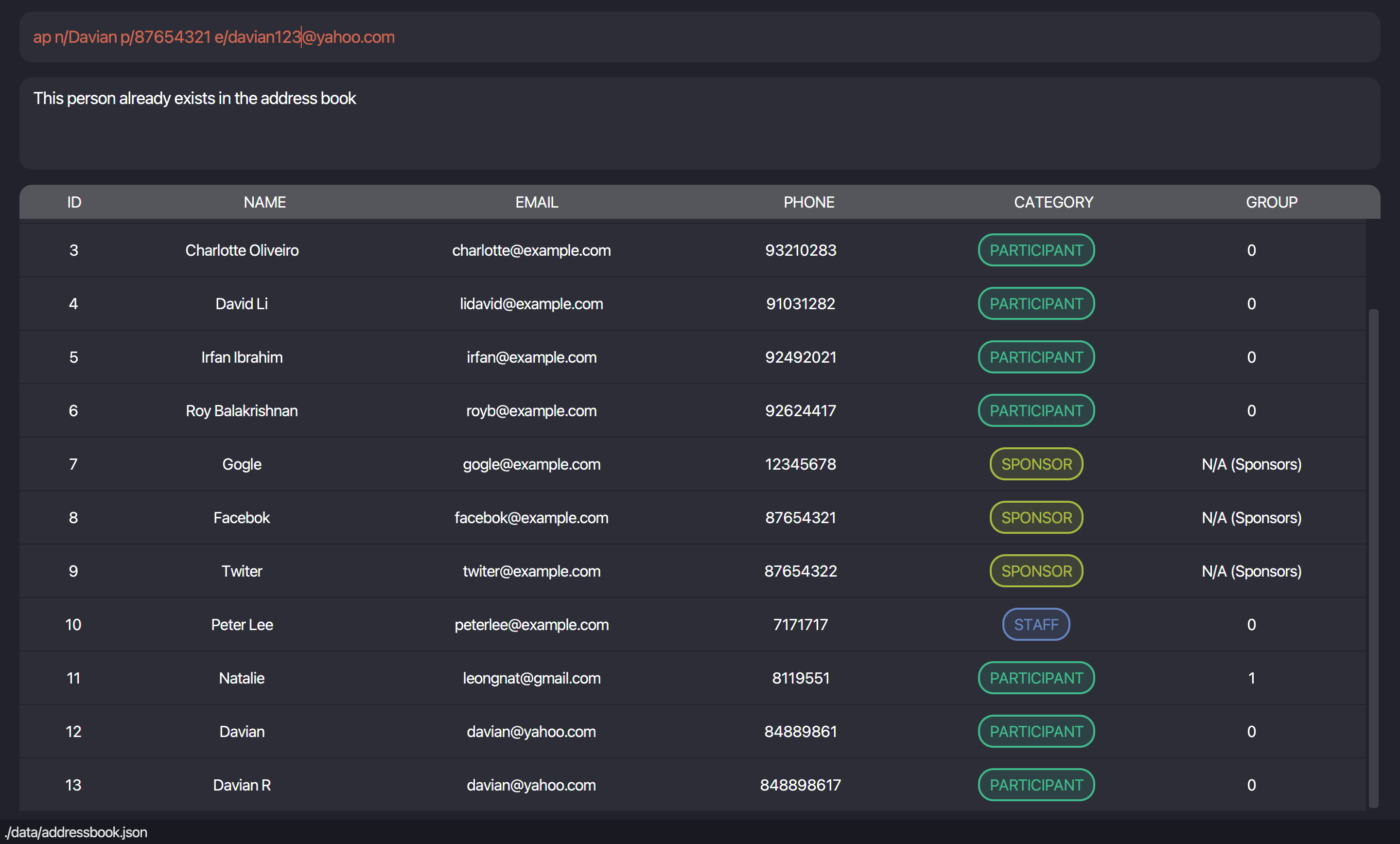Click the command input field
Viewport: 1400px width, 844px height.
pyautogui.click(x=700, y=37)
